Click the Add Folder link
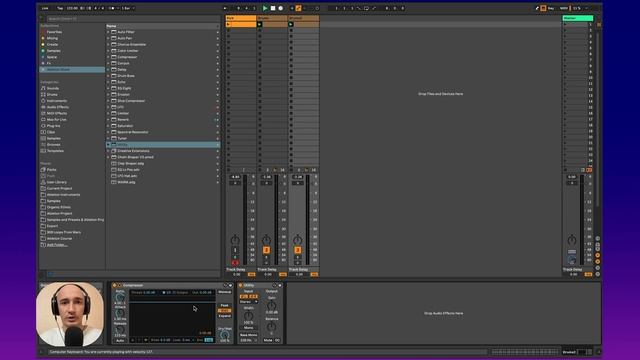The width and height of the screenshot is (640, 360). (x=57, y=245)
